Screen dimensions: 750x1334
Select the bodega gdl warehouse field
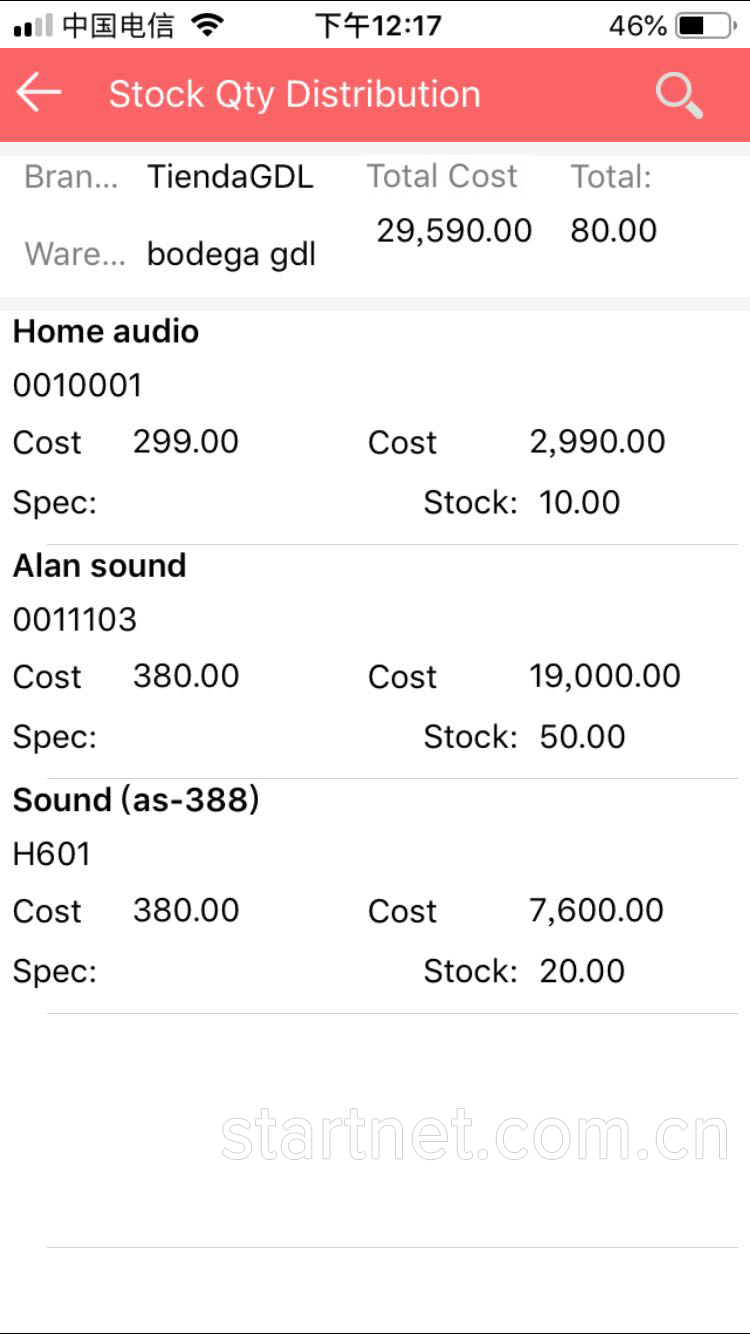231,254
